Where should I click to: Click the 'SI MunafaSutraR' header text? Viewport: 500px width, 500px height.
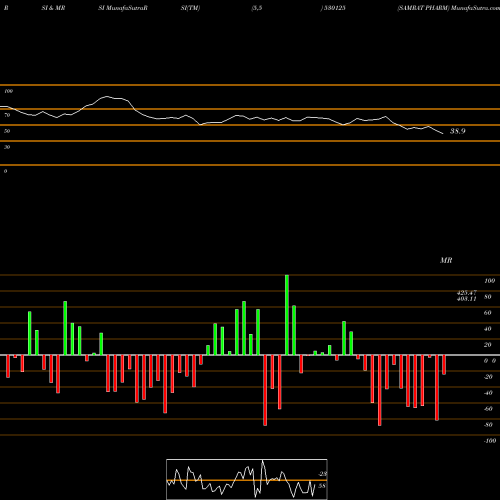click(123, 8)
